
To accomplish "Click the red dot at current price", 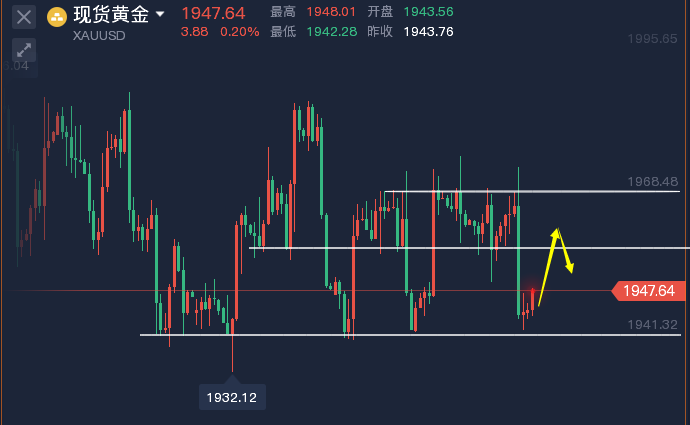I will click(531, 292).
